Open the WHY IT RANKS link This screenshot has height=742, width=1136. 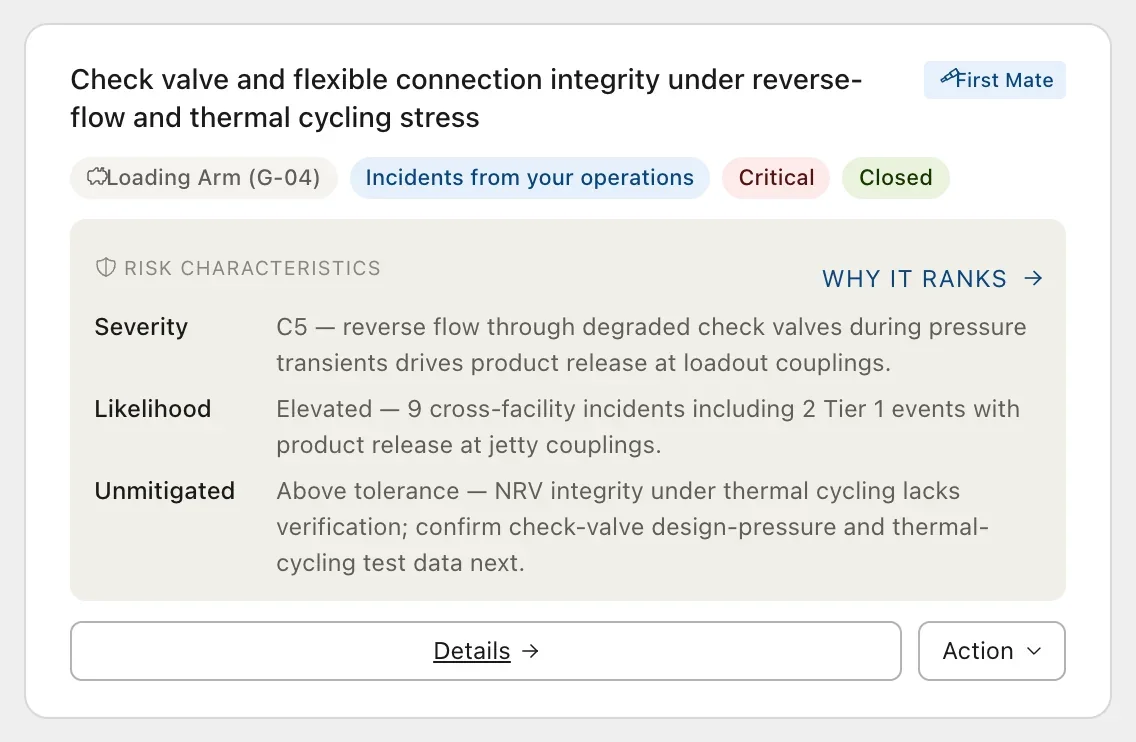click(x=932, y=278)
